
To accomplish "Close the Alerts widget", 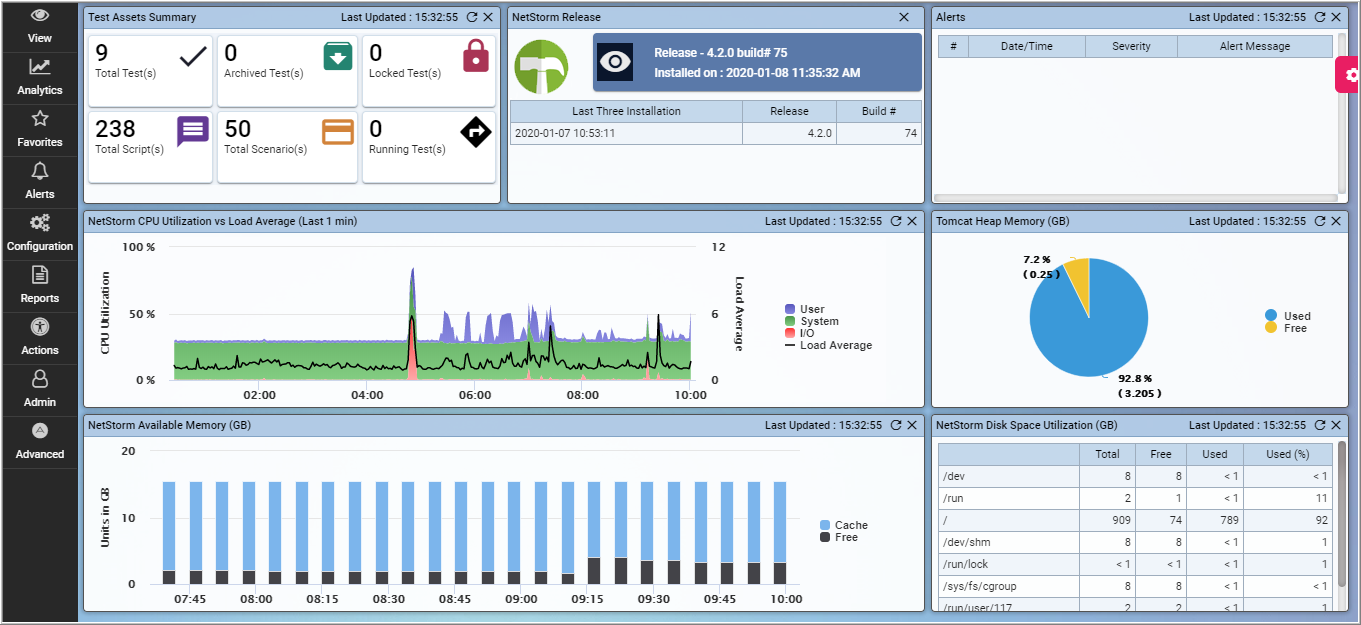I will pyautogui.click(x=1336, y=17).
